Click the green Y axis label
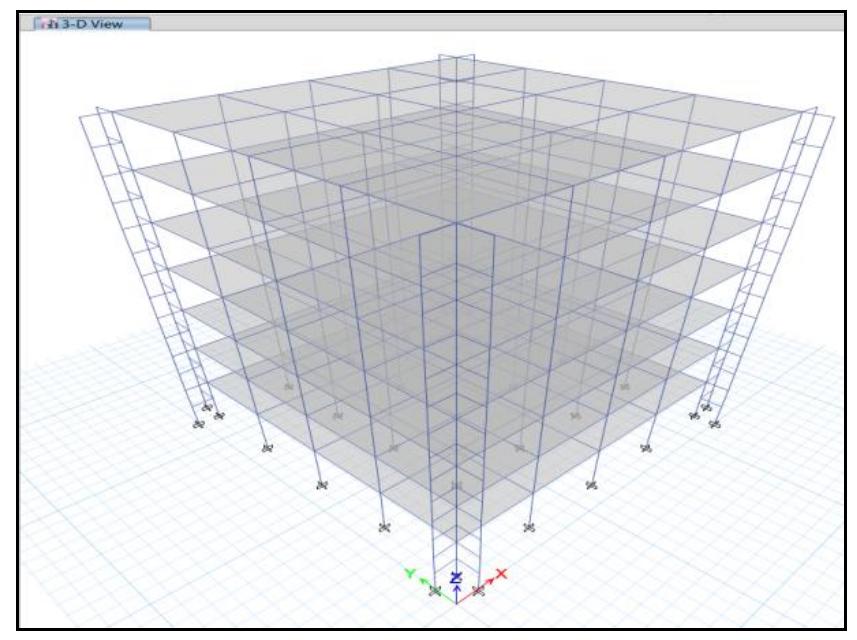Screen dimensions: 857x640 click(410, 574)
